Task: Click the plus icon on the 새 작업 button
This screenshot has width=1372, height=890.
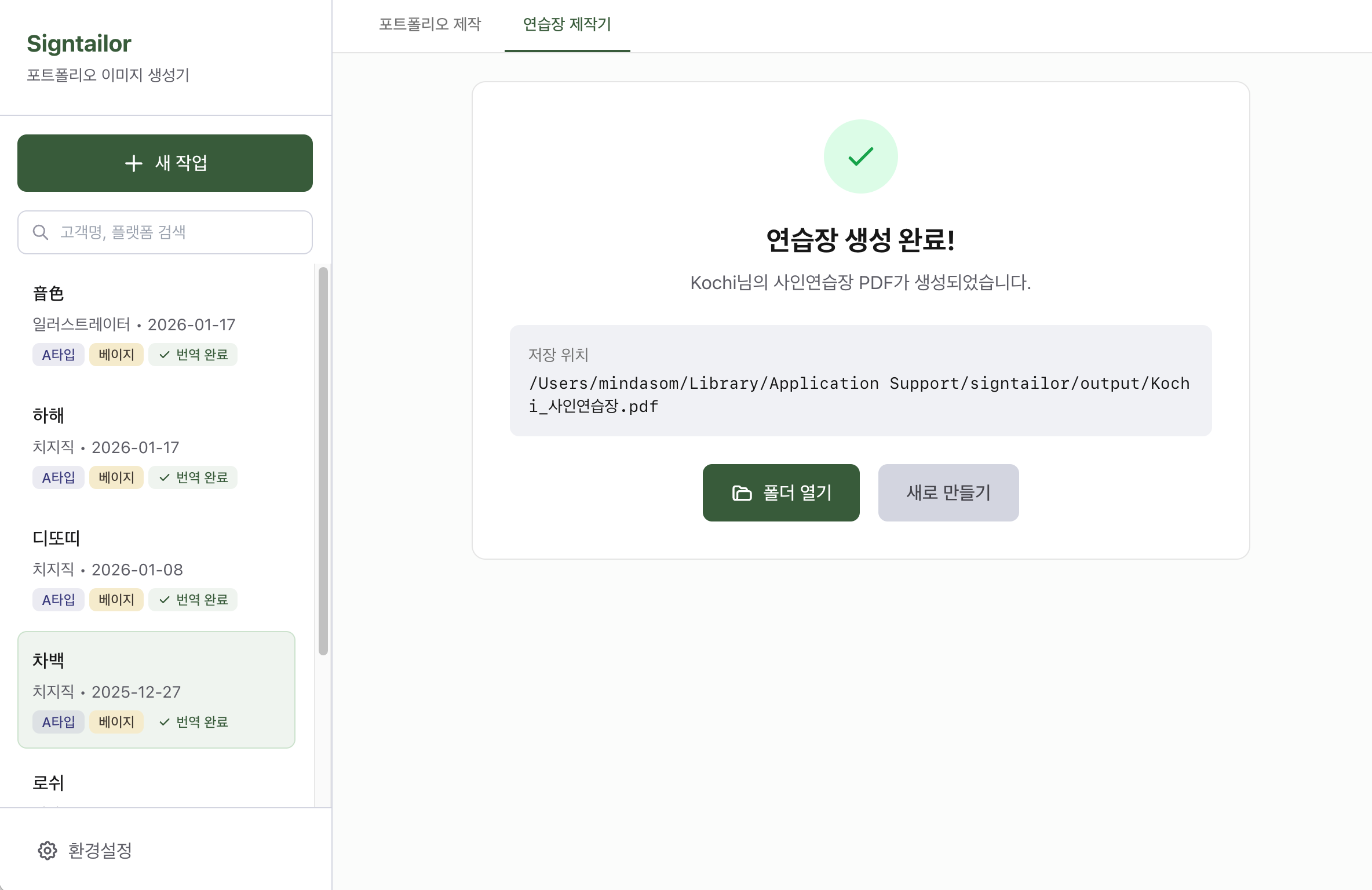Action: (x=134, y=163)
